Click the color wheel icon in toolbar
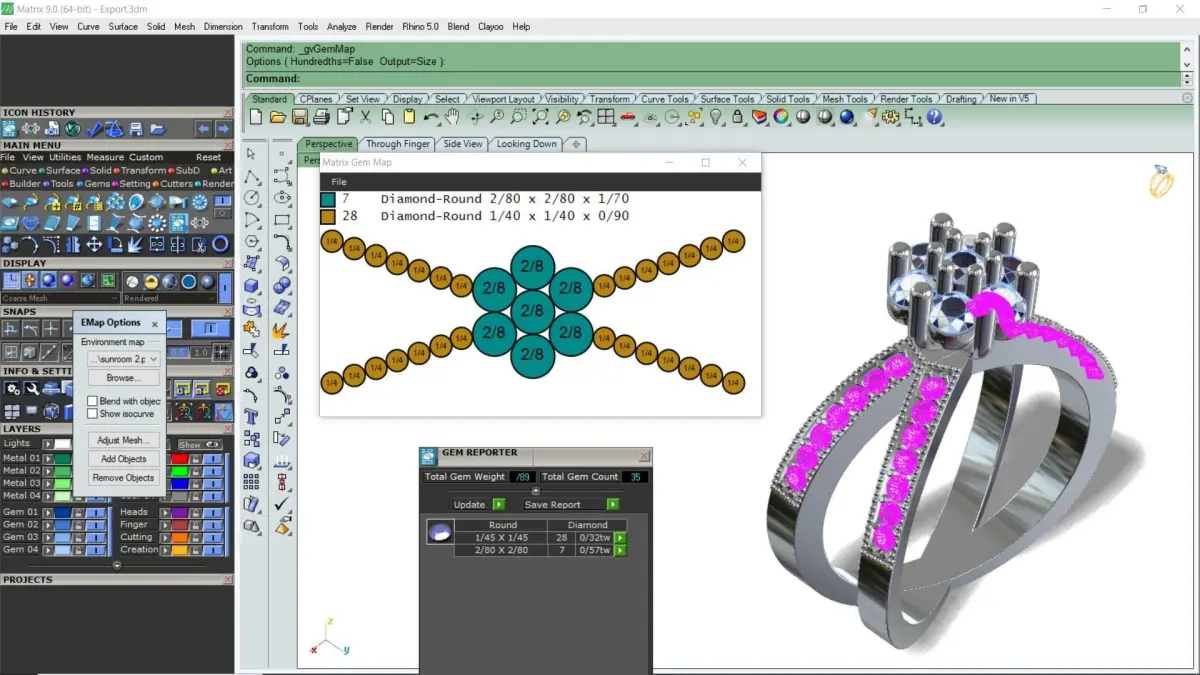The width and height of the screenshot is (1200, 675). pos(781,117)
